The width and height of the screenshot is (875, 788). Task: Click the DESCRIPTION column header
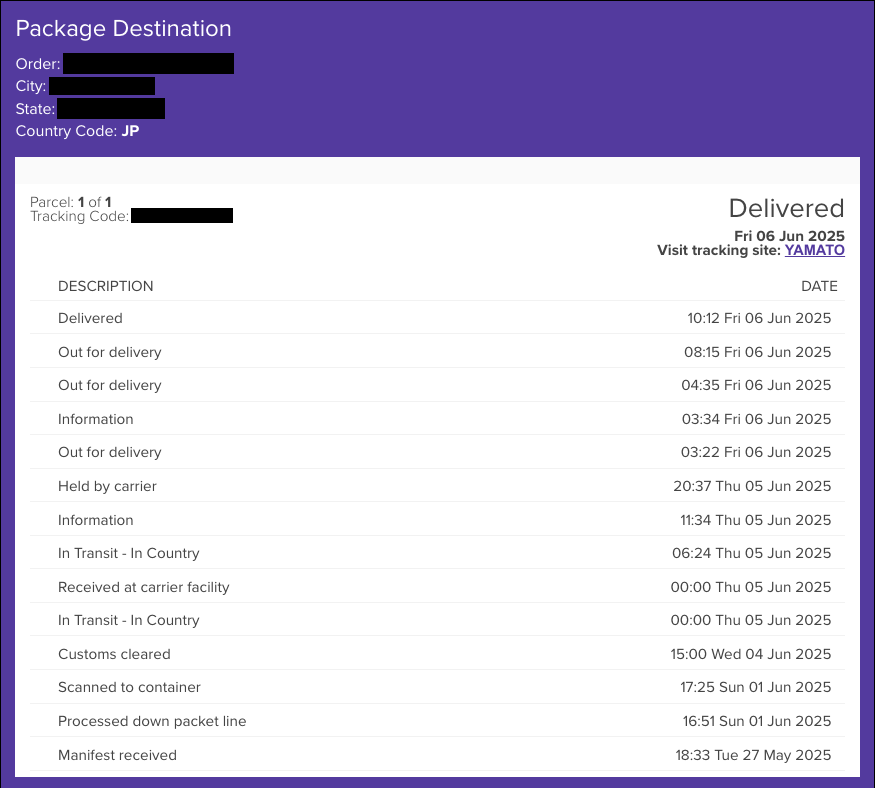105,286
